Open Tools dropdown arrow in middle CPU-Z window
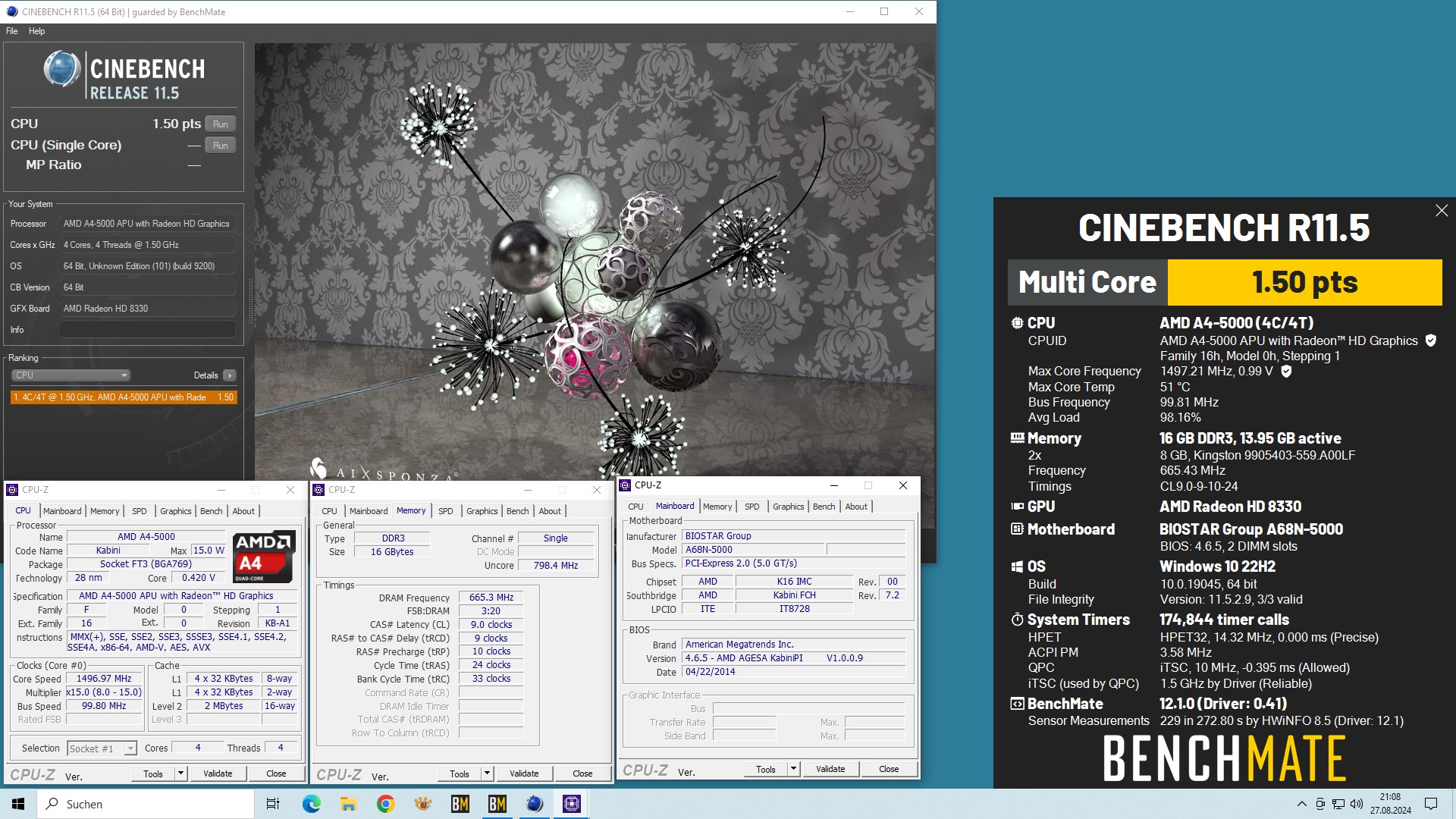 (x=487, y=773)
